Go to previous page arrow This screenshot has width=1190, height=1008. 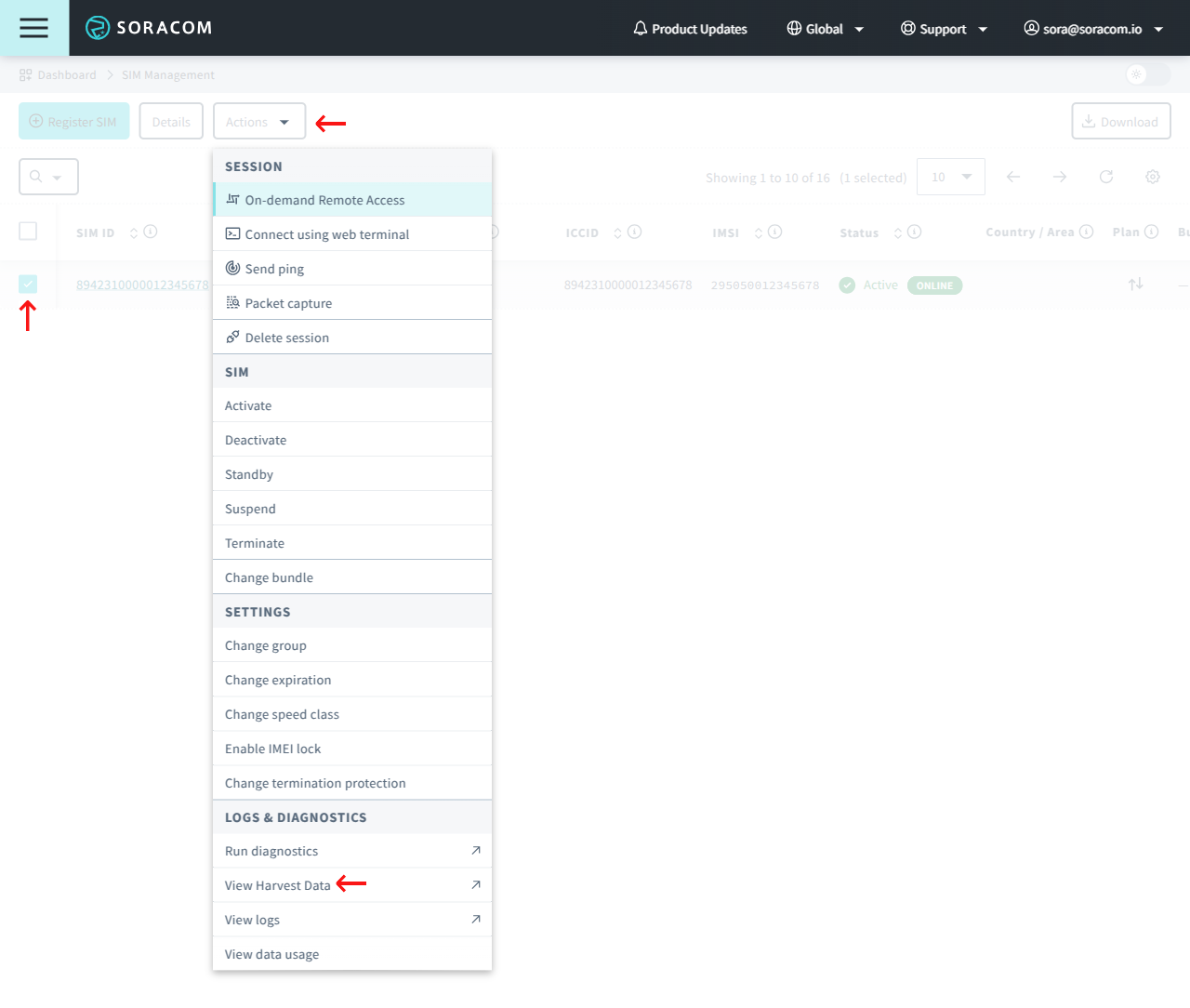(1013, 177)
